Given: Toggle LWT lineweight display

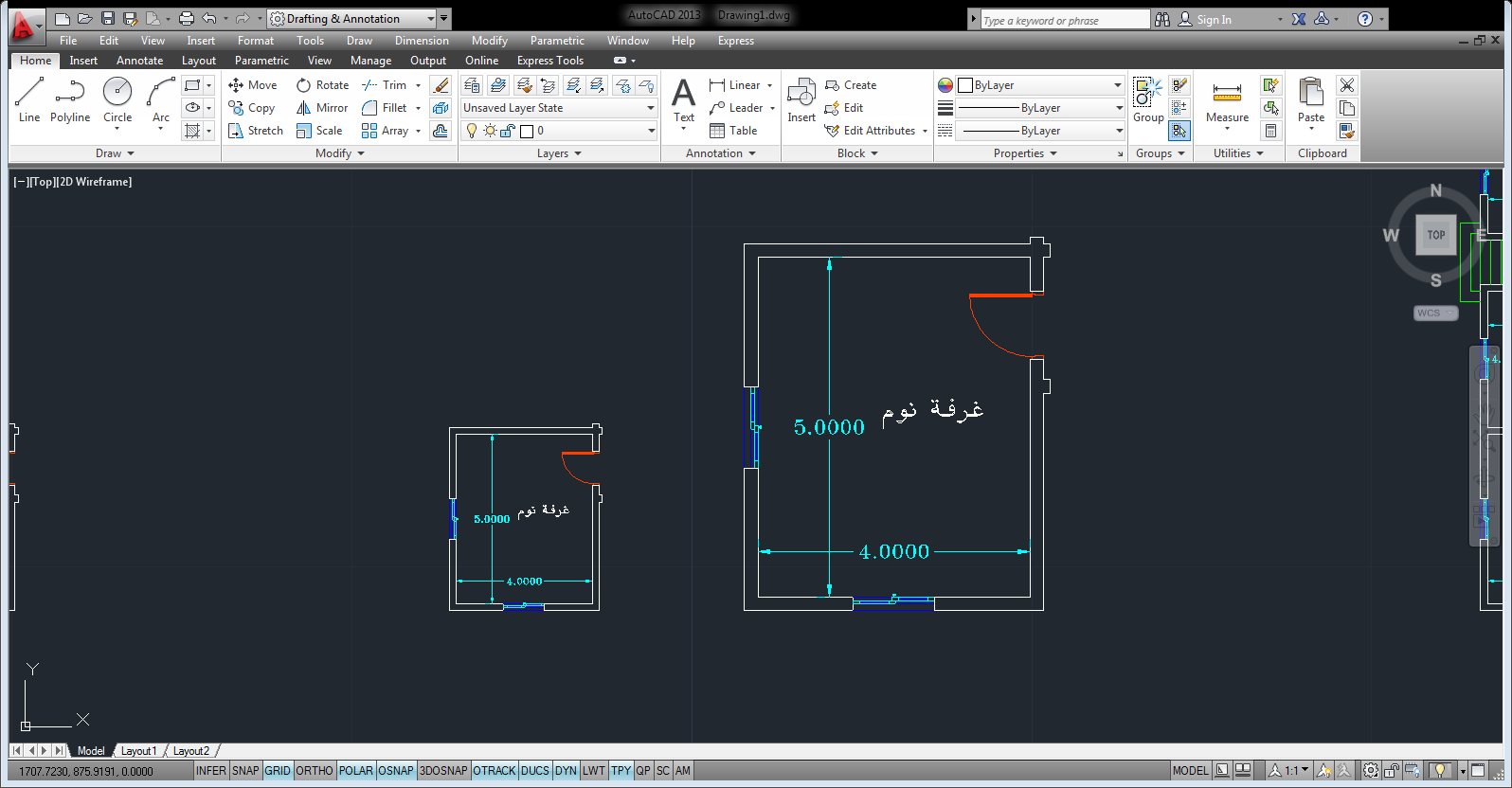Looking at the screenshot, I should pyautogui.click(x=594, y=771).
